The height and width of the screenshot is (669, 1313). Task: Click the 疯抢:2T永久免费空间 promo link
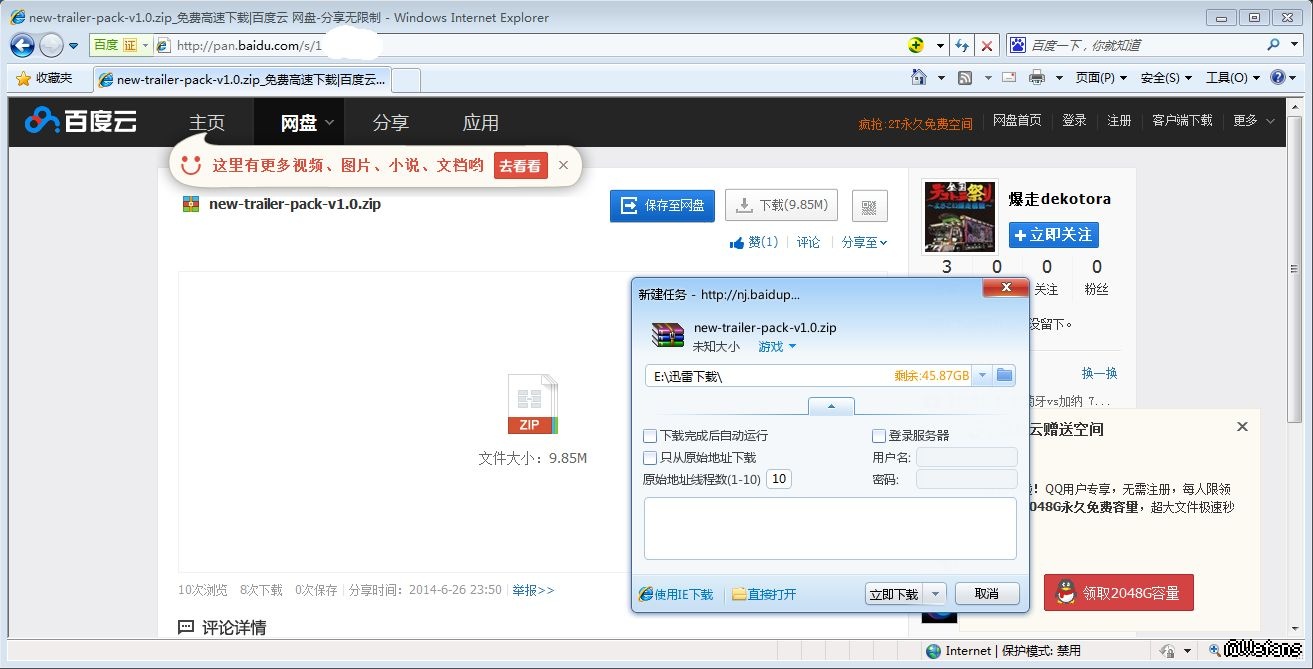pyautogui.click(x=915, y=124)
